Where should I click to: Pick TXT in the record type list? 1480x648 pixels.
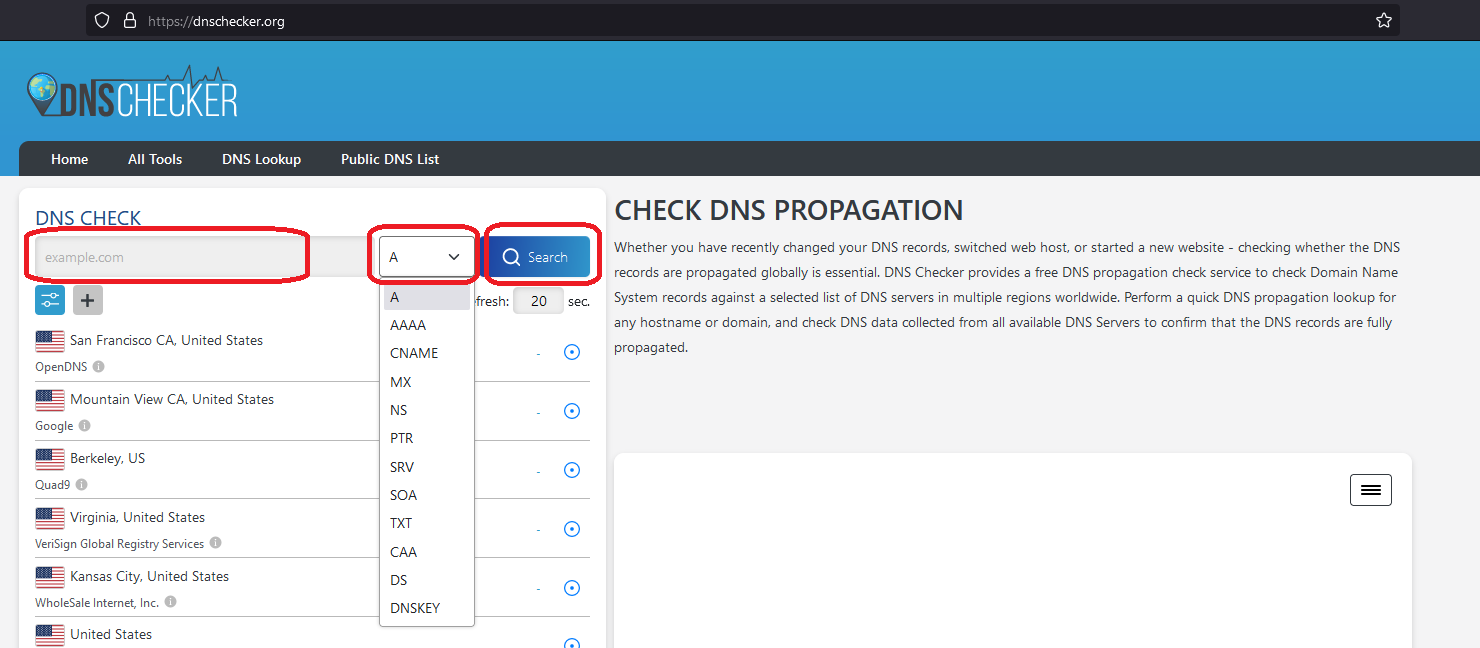click(401, 523)
